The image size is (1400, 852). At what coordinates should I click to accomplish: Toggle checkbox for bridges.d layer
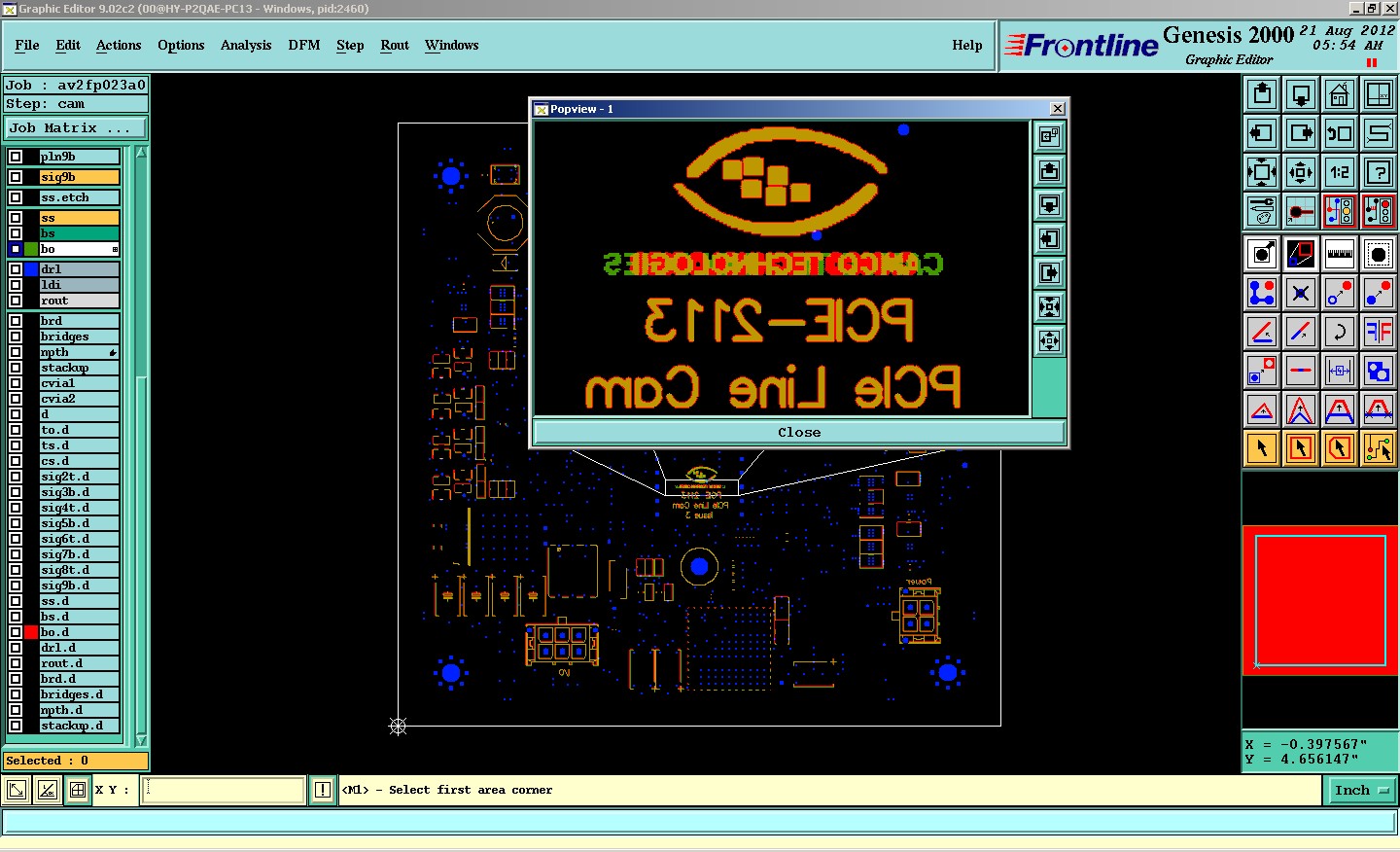tap(16, 694)
